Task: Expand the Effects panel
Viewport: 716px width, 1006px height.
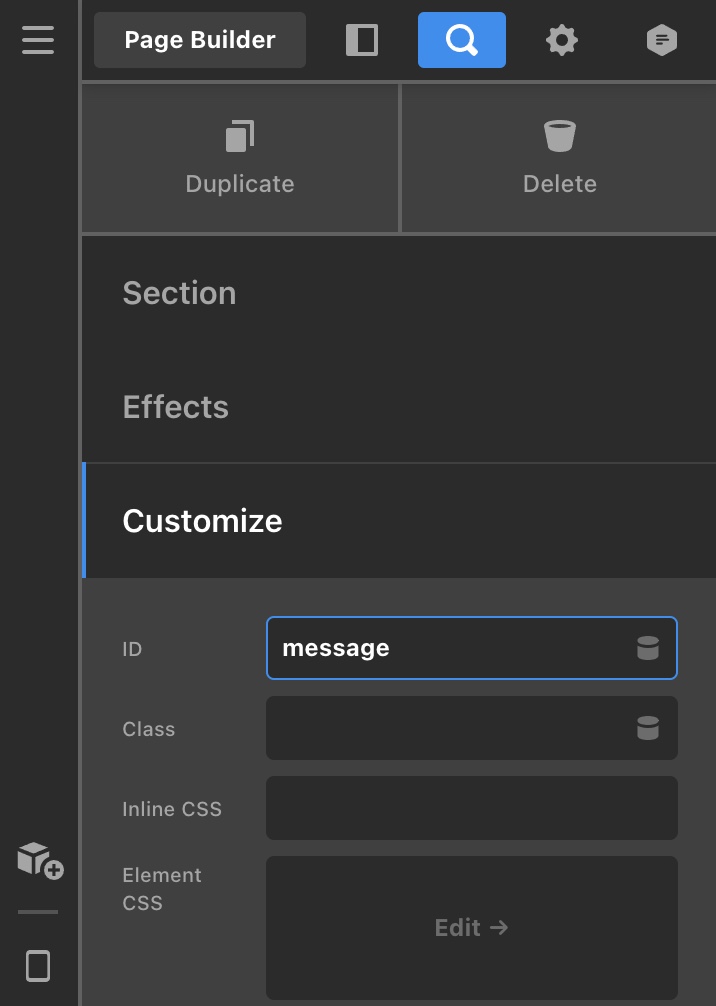Action: [x=399, y=407]
